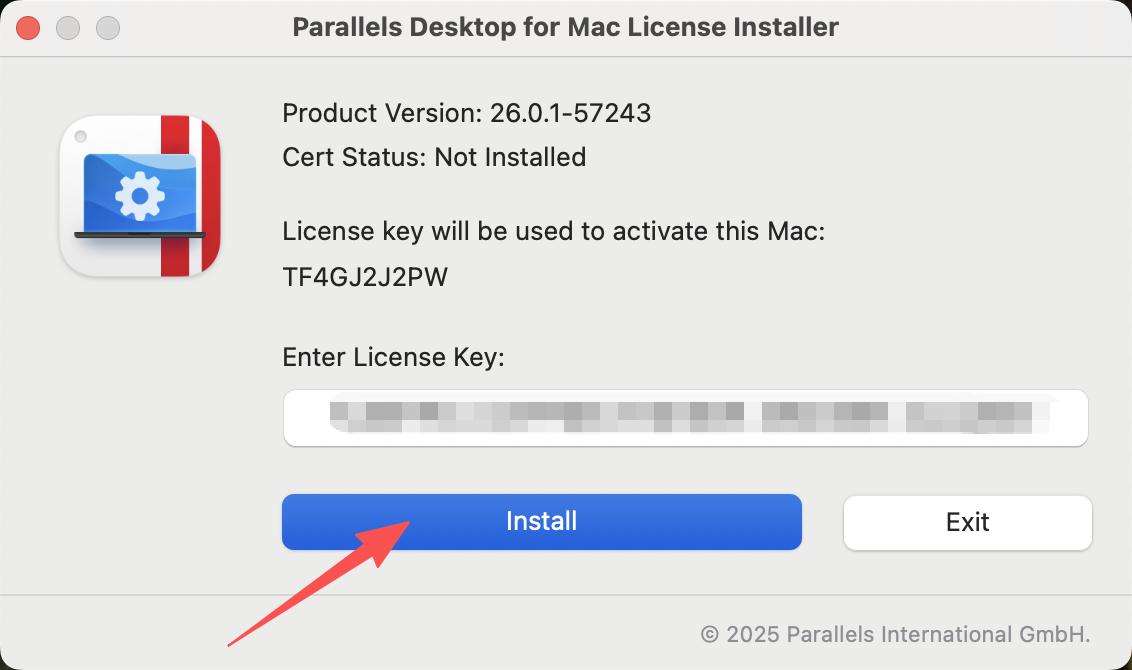This screenshot has height=670, width=1132.
Task: Click the small dot on app icon corner
Action: tap(81, 136)
